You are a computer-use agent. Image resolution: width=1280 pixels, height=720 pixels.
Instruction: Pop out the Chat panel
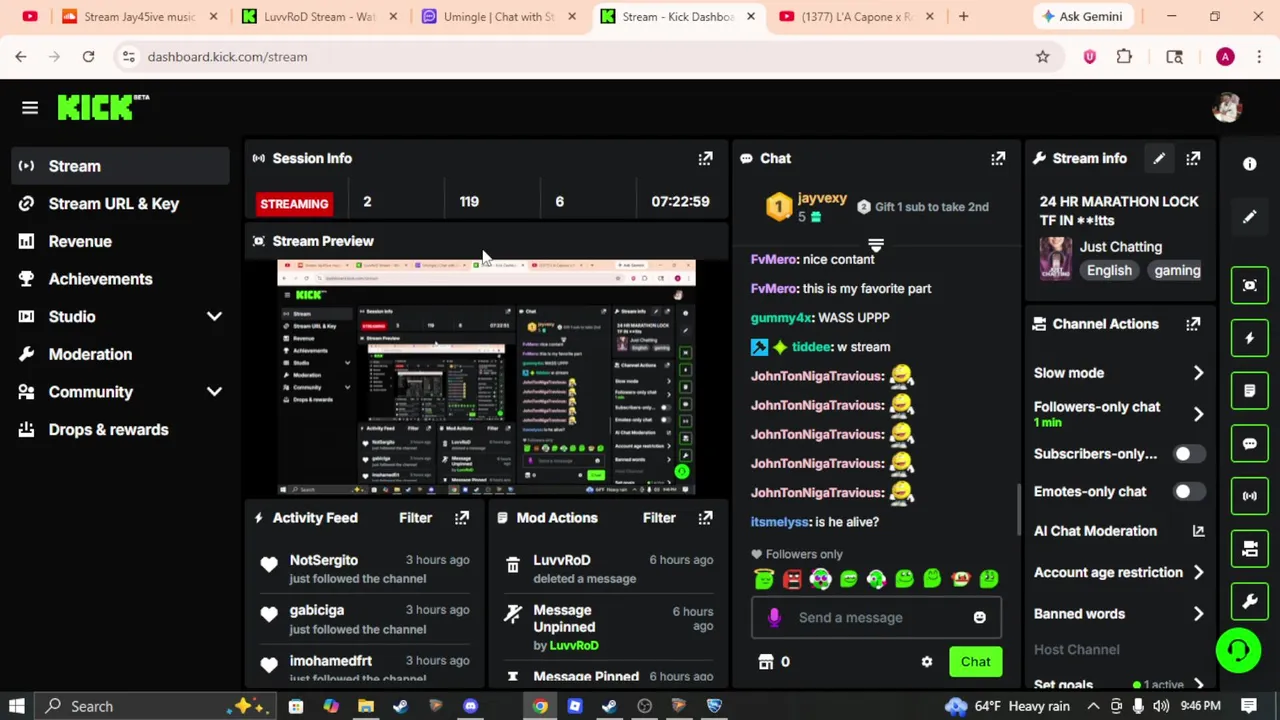pos(998,158)
